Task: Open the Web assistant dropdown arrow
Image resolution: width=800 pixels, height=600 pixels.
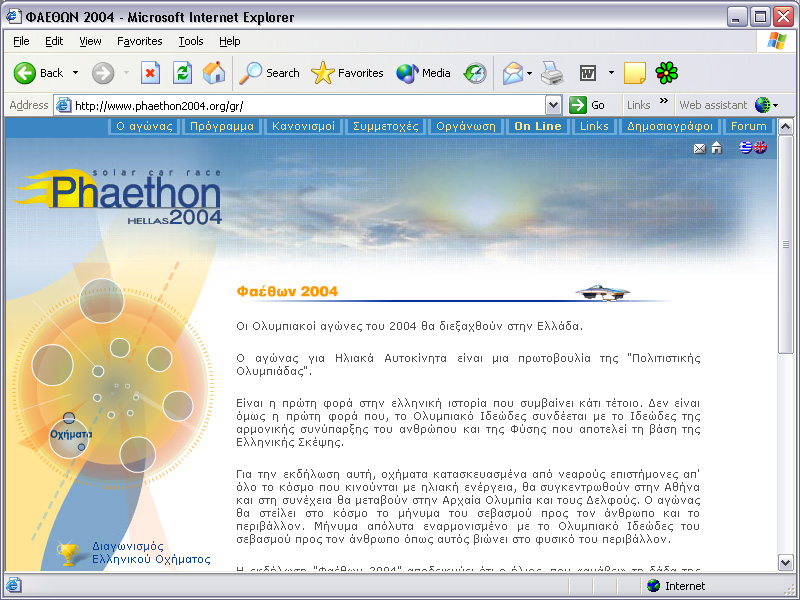Action: click(x=776, y=106)
